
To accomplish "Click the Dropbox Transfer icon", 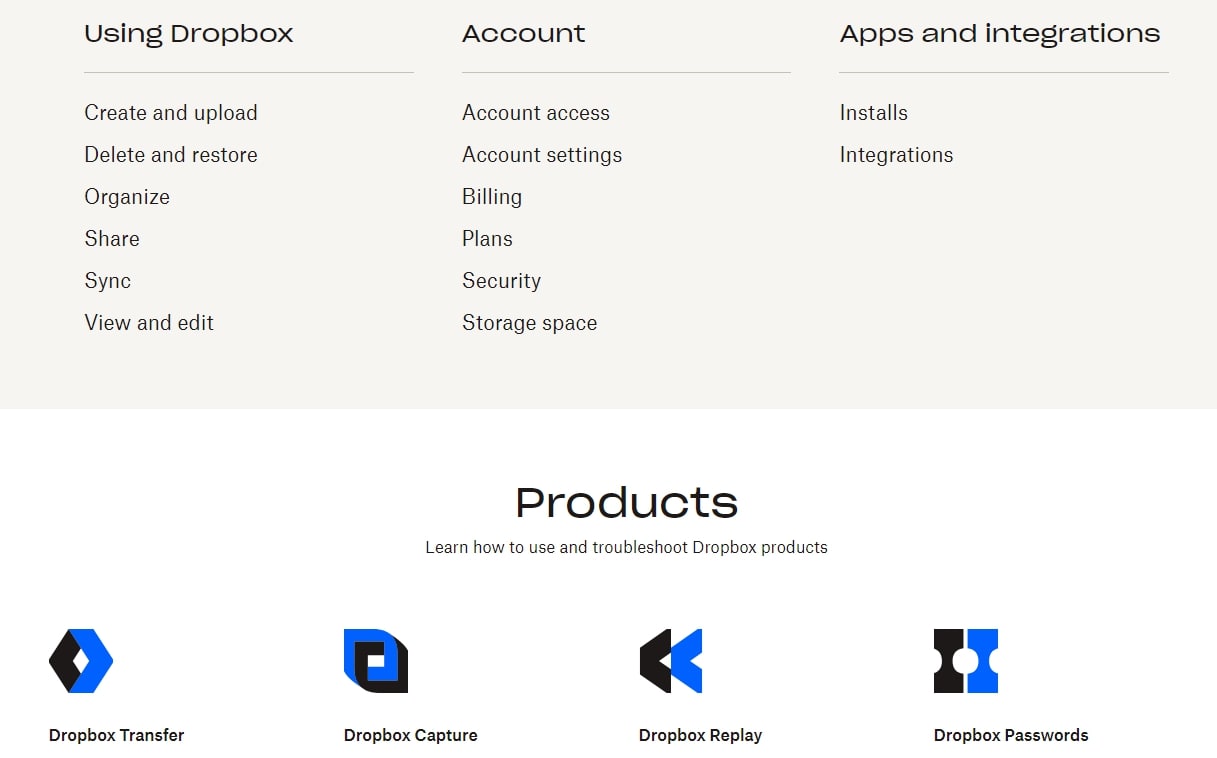I will click(80, 660).
